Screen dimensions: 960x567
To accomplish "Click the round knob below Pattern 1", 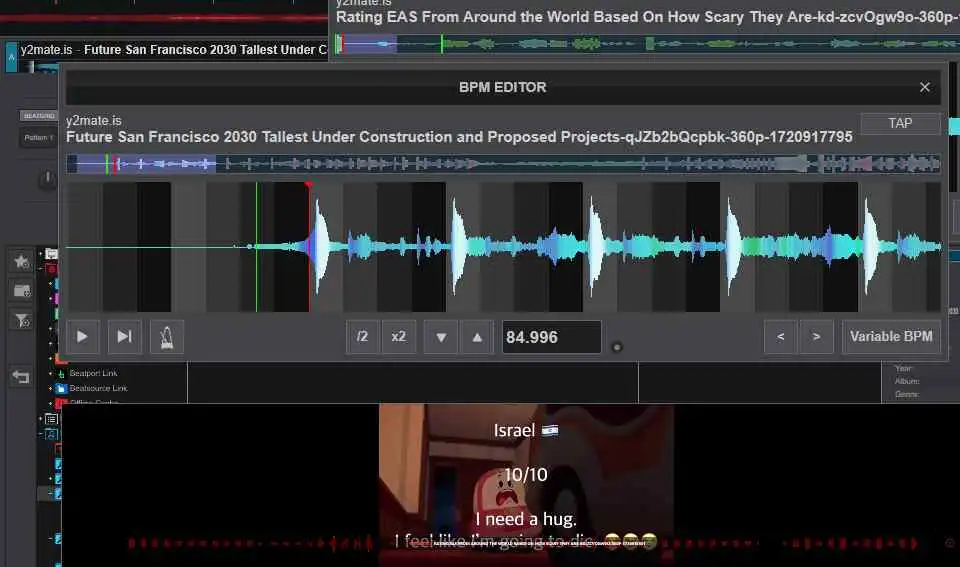I will click(x=47, y=180).
